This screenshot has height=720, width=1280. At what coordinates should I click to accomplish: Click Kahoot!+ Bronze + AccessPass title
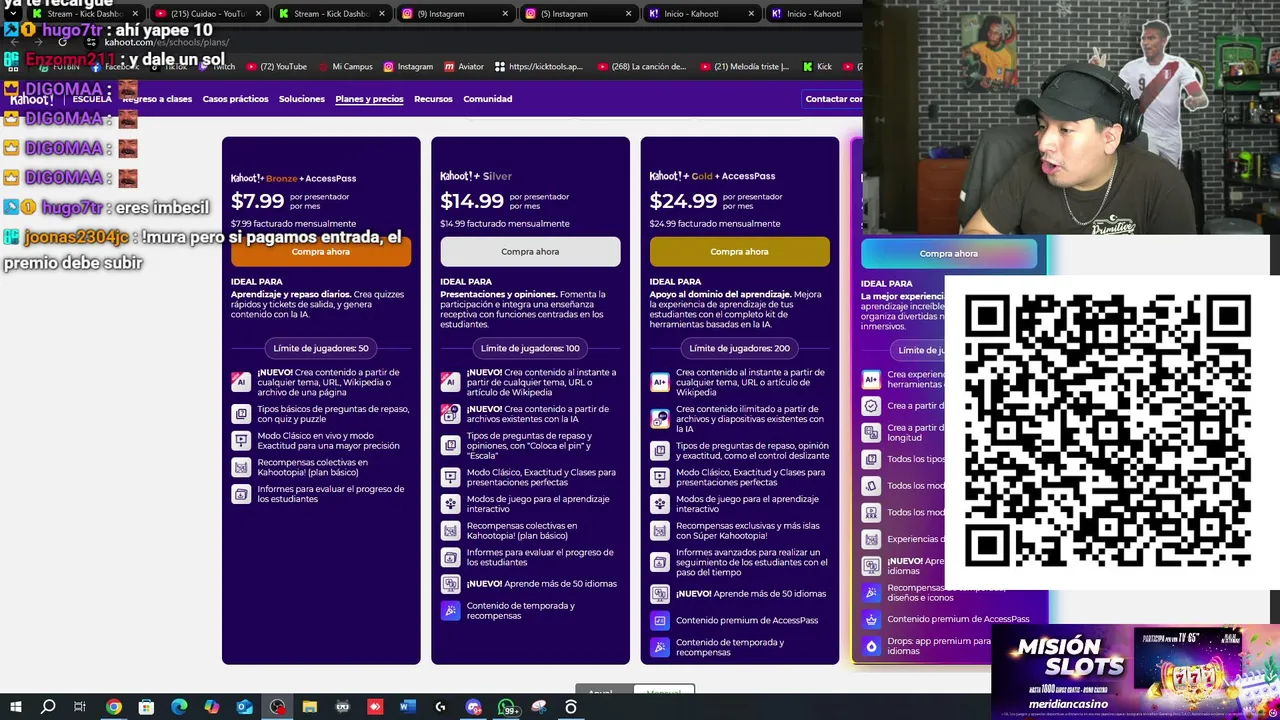pos(293,178)
